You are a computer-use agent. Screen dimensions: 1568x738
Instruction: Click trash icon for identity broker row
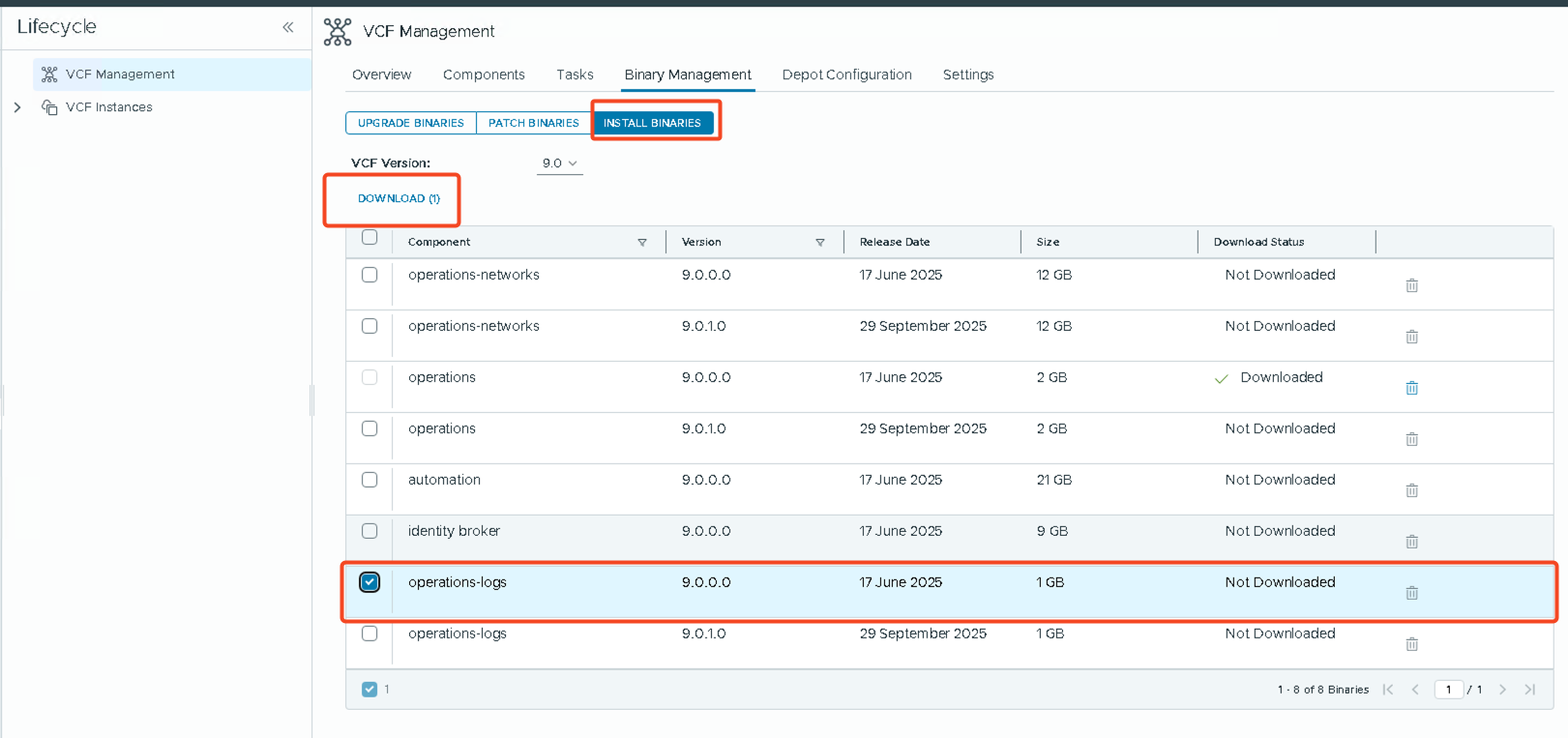click(1411, 542)
